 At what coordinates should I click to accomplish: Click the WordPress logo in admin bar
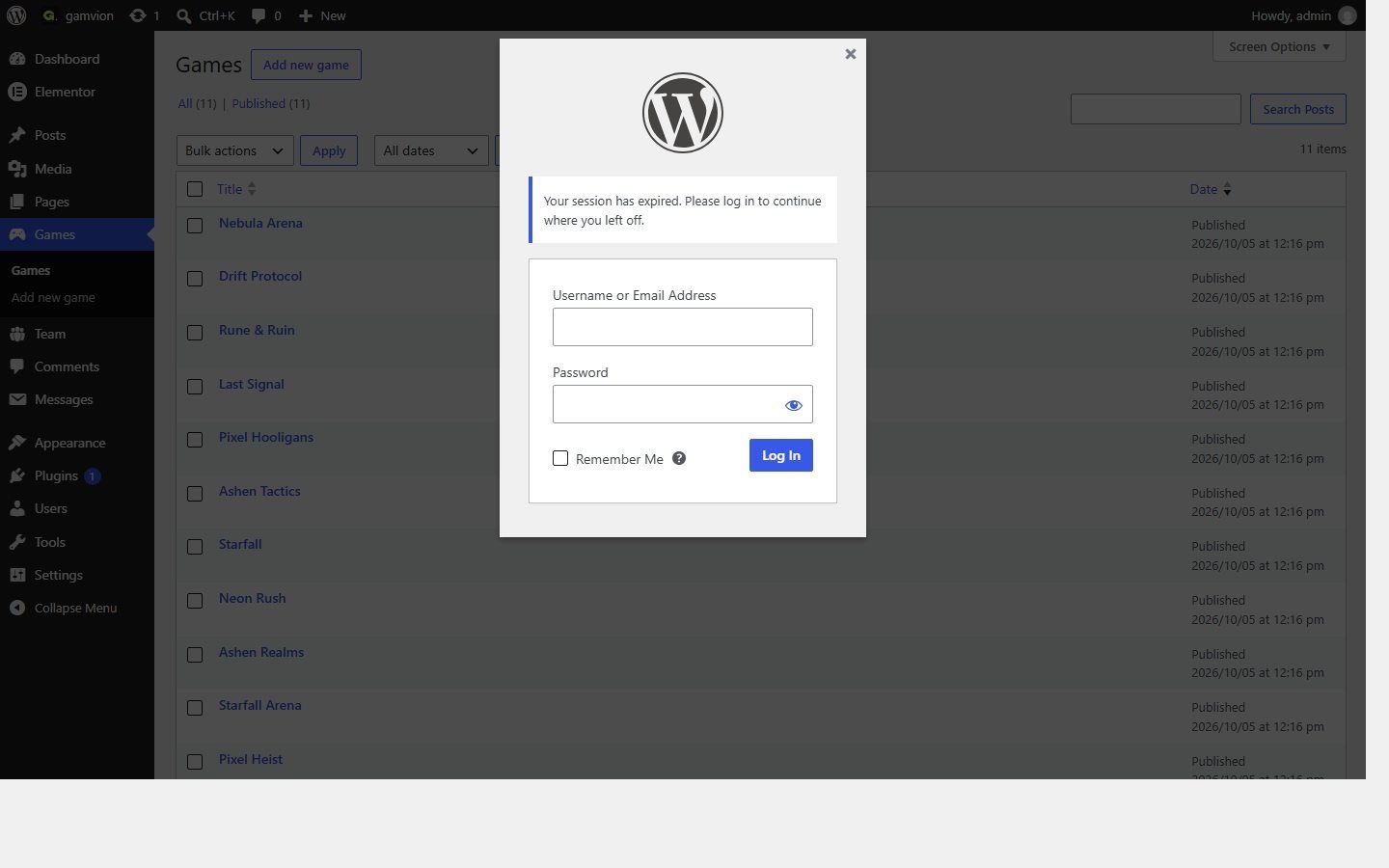[16, 15]
